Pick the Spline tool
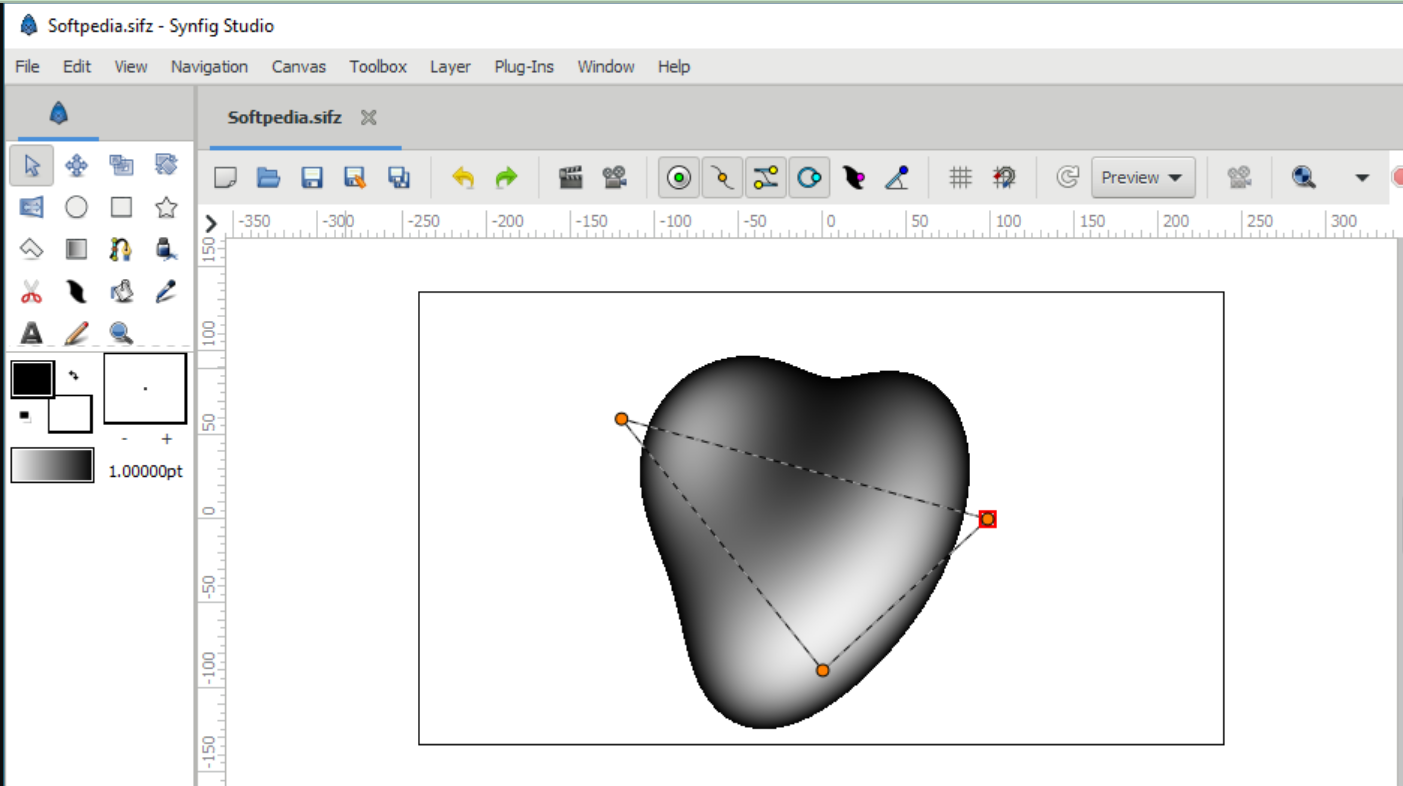The width and height of the screenshot is (1403, 786). click(121, 249)
